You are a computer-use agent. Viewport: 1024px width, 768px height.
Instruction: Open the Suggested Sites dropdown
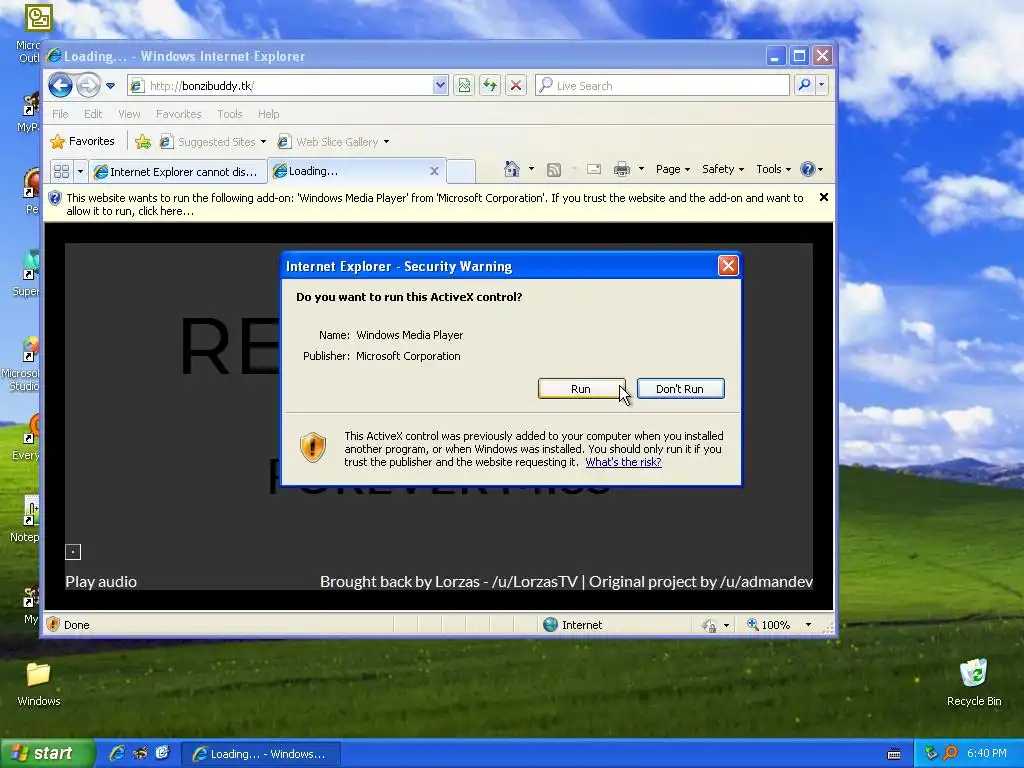click(213, 142)
